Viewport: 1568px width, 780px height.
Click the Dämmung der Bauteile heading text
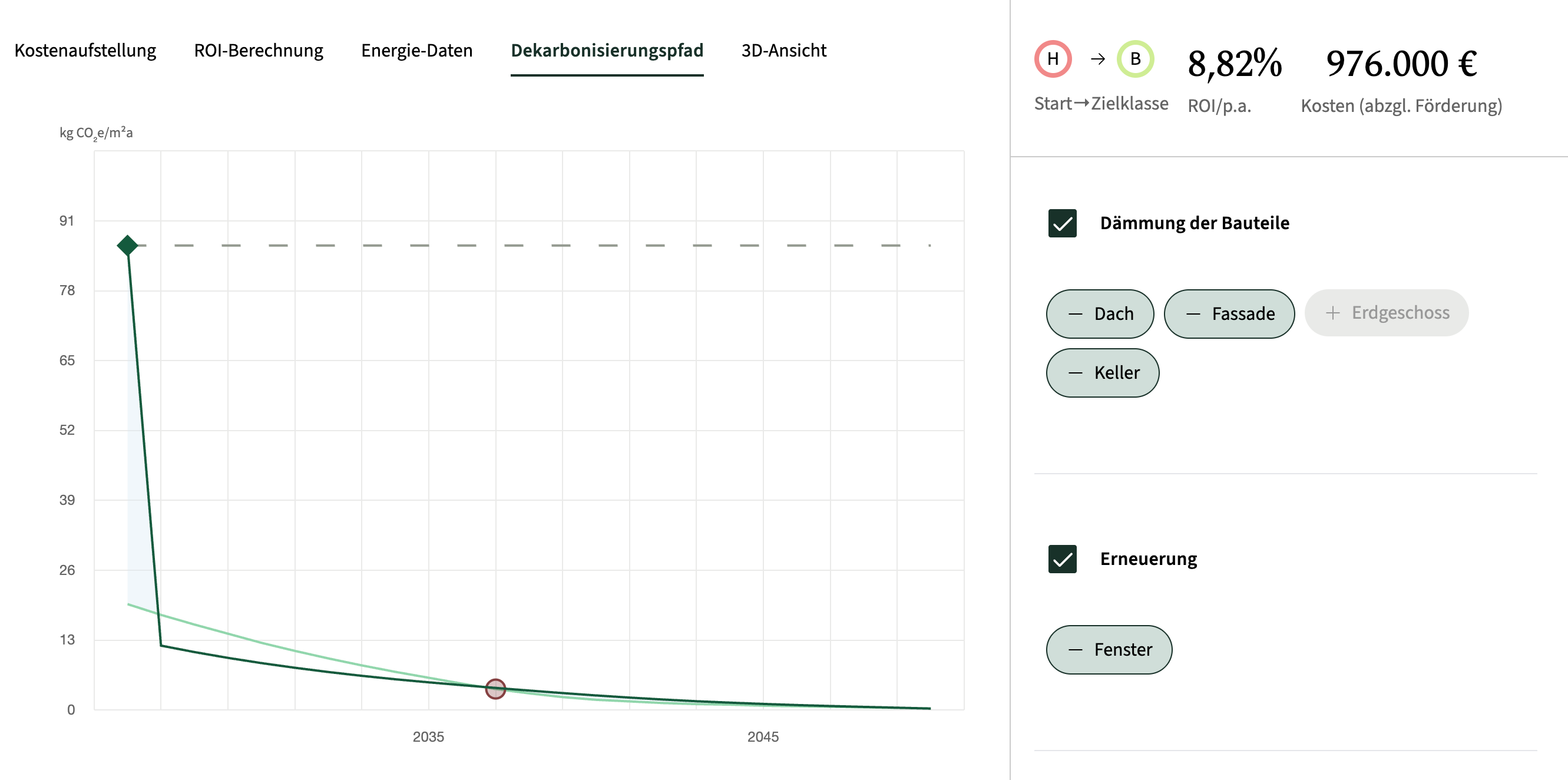[1195, 223]
